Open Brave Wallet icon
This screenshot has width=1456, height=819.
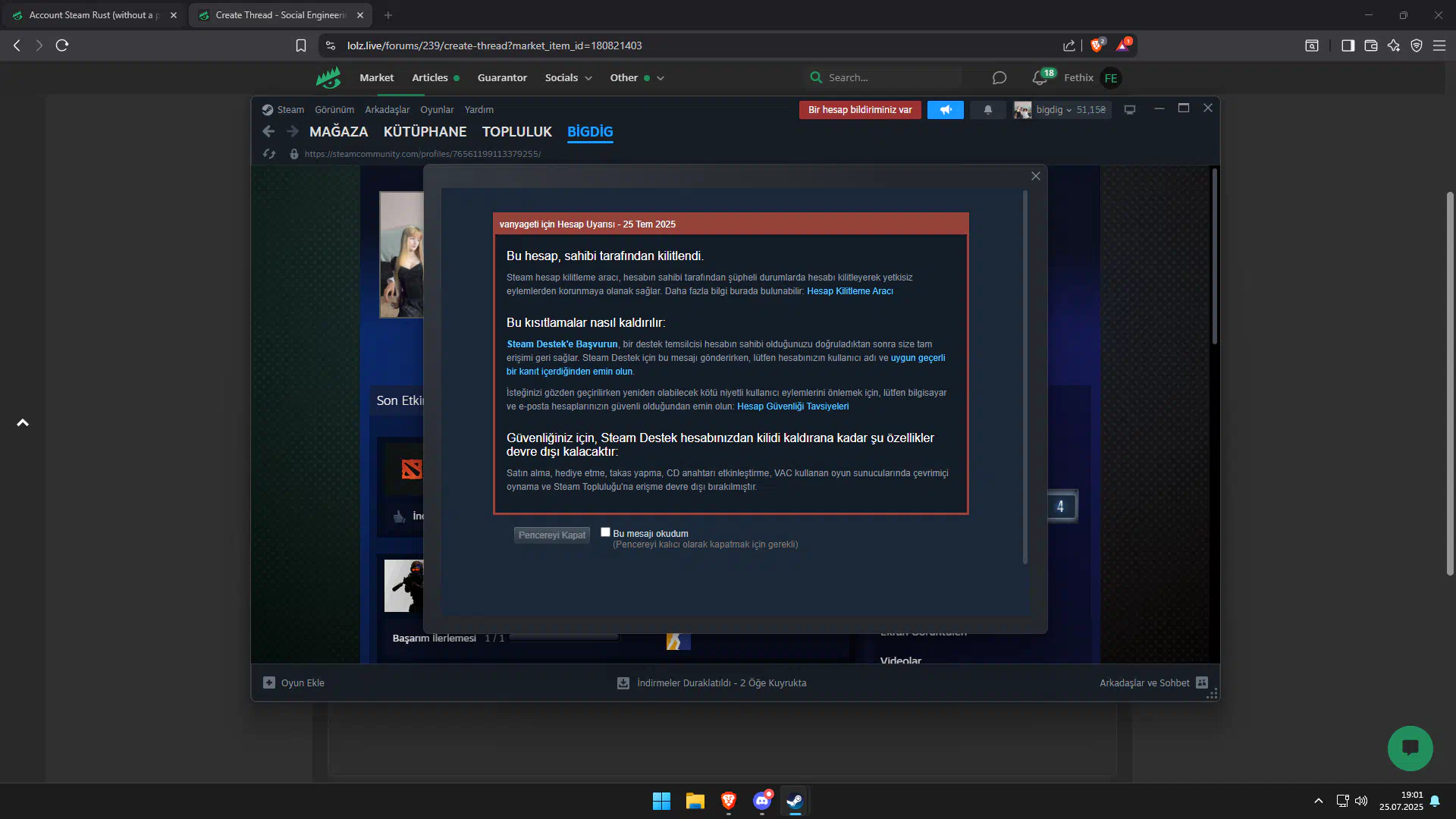1371,45
